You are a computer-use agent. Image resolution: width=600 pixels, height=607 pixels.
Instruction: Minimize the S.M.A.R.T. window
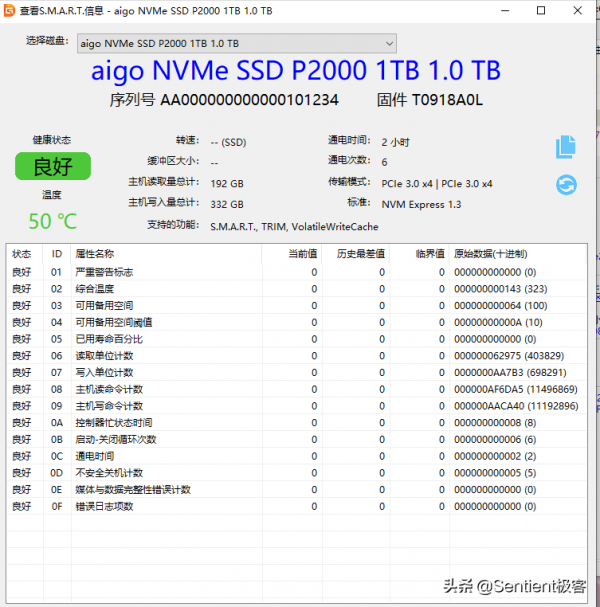505,10
